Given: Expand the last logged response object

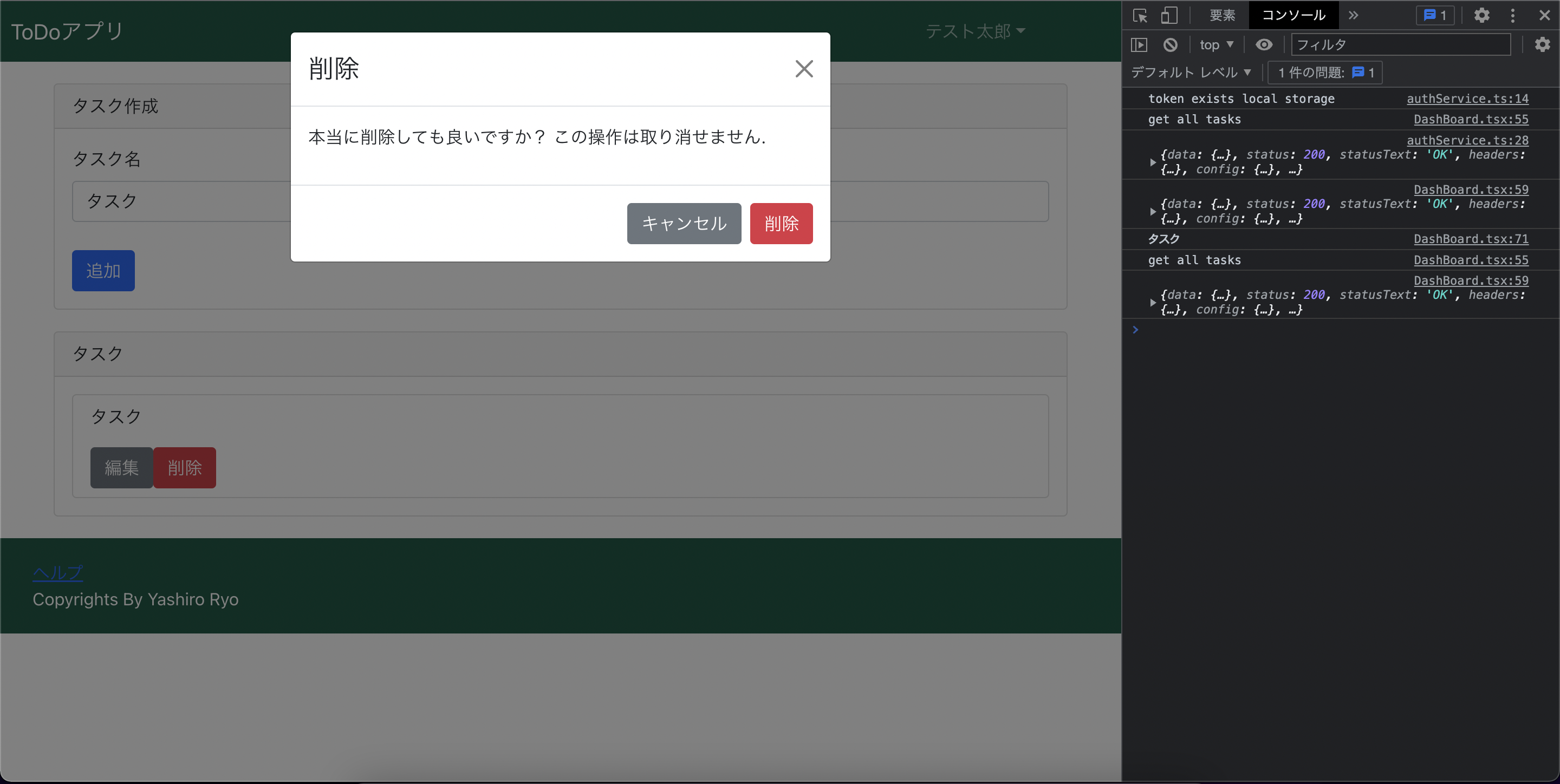Looking at the screenshot, I should coord(1153,303).
